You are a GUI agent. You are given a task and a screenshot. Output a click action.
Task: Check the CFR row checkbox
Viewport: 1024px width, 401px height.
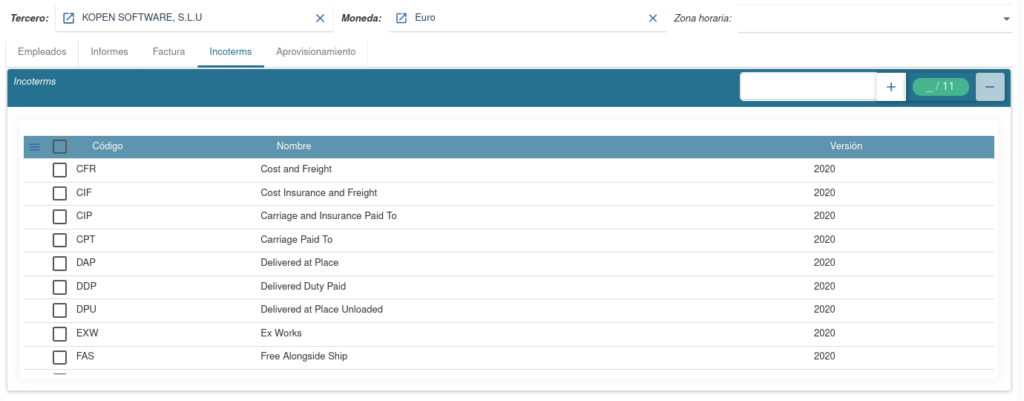(60, 170)
